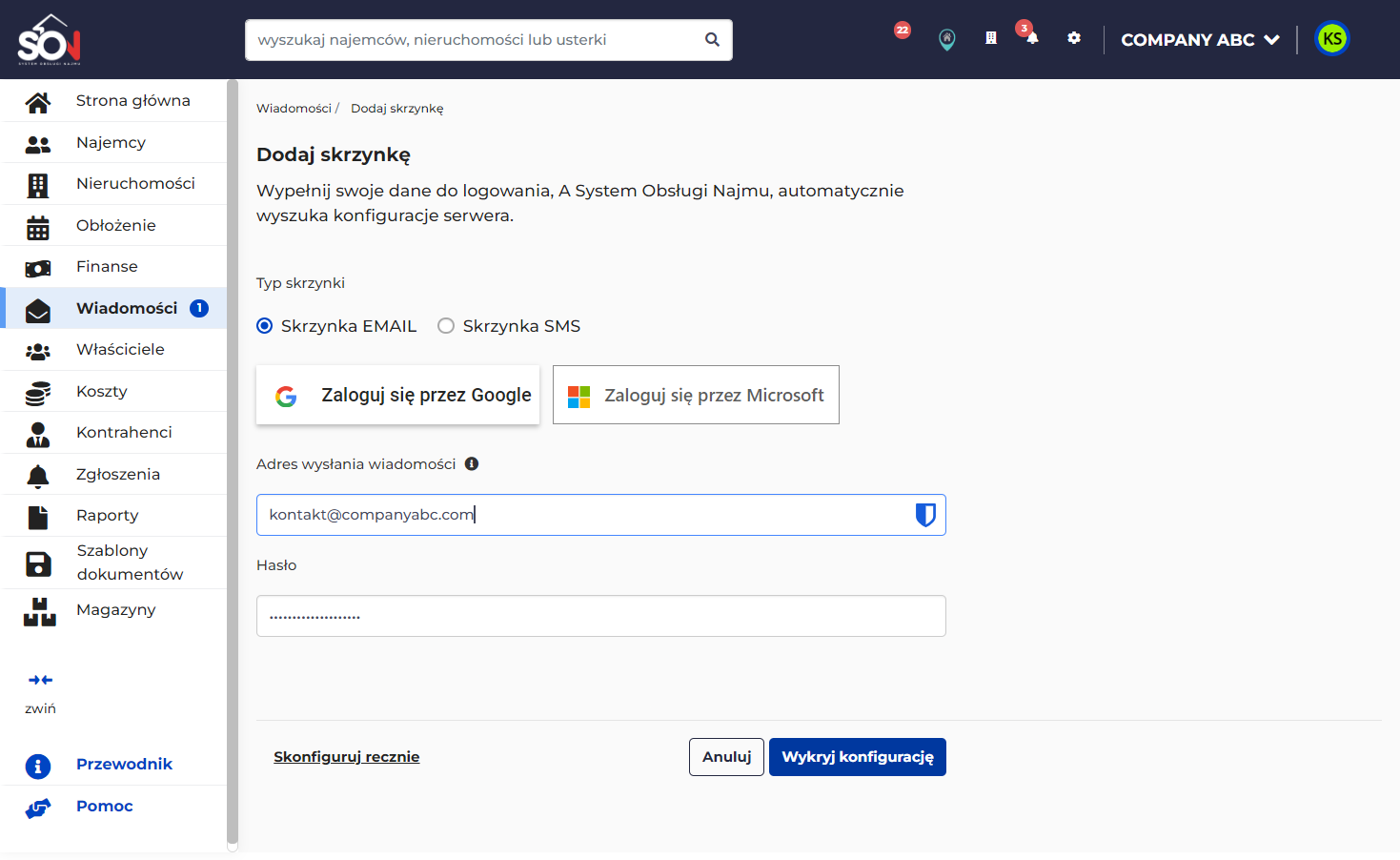Open Nieruchomości in sidebar menu
Viewport: 1400px width, 860px height.
[113, 183]
